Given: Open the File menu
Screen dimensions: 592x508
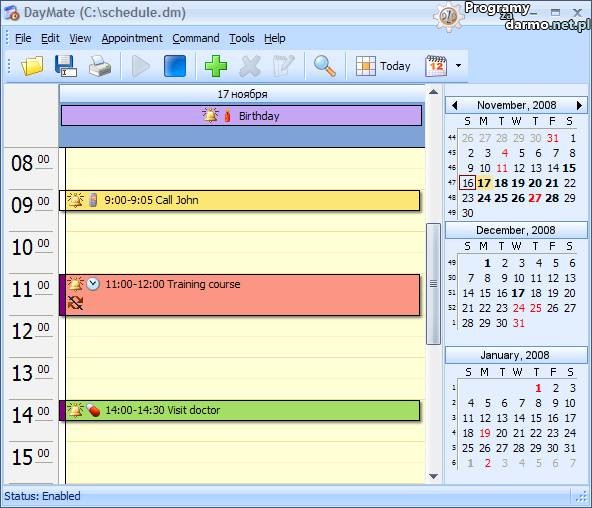Looking at the screenshot, I should [x=23, y=38].
